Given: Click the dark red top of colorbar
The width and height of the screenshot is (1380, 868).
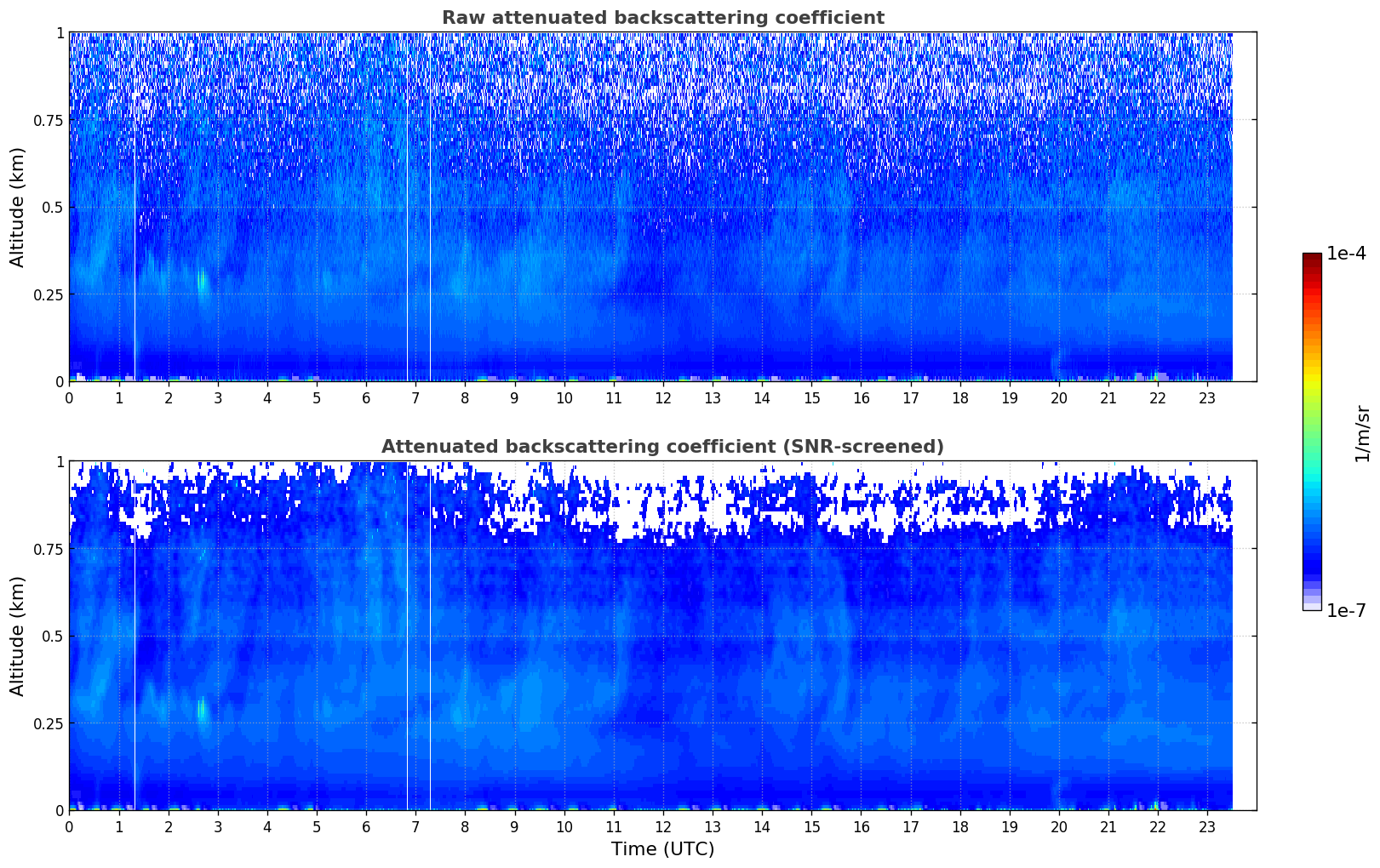Looking at the screenshot, I should 1311,258.
